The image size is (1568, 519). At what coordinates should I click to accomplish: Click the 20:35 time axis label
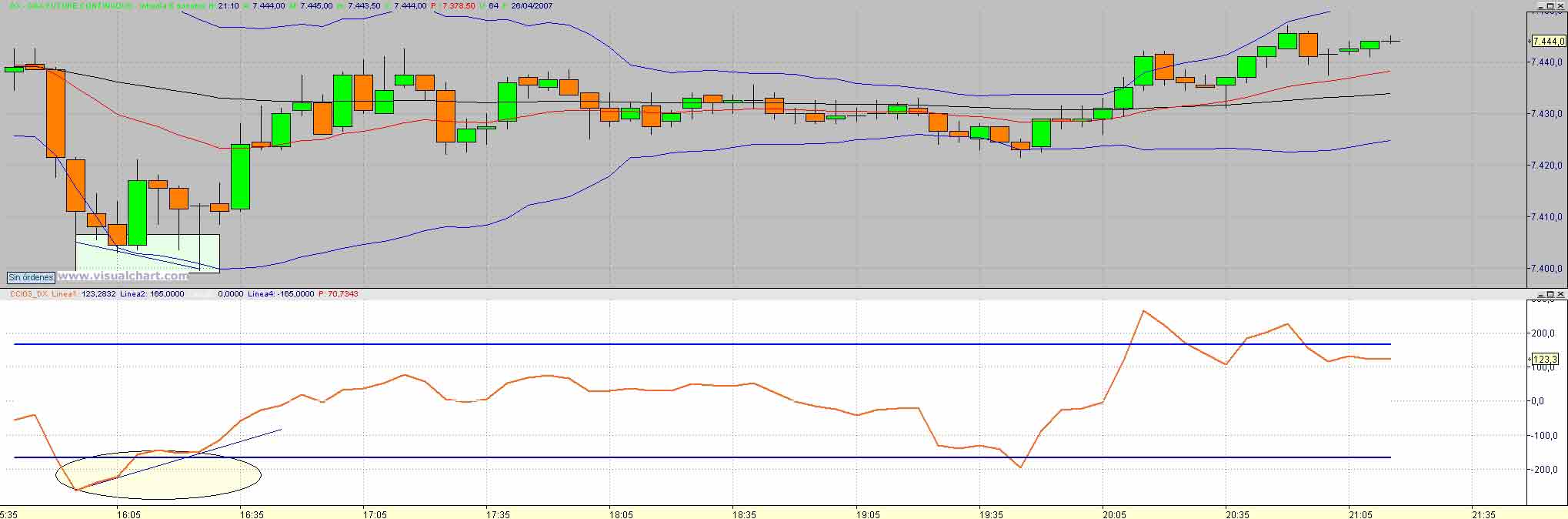point(1237,514)
